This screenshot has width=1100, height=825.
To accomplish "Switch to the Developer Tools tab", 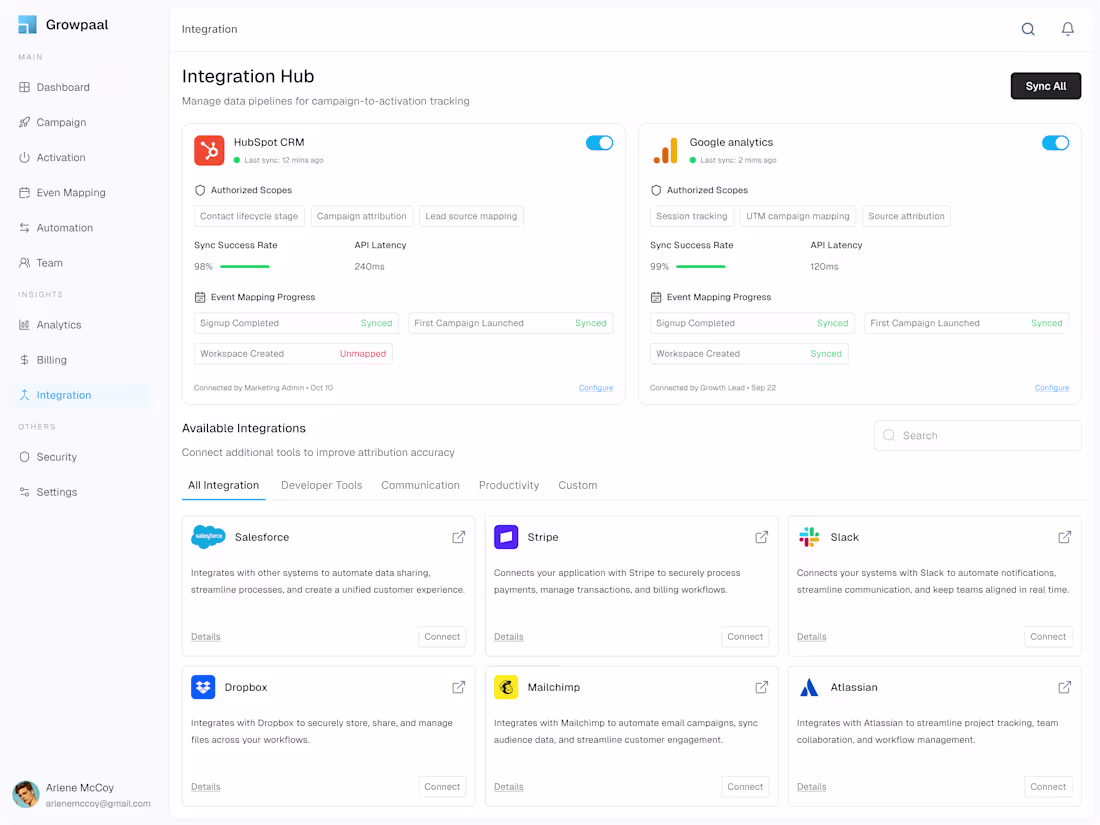I will coord(321,485).
